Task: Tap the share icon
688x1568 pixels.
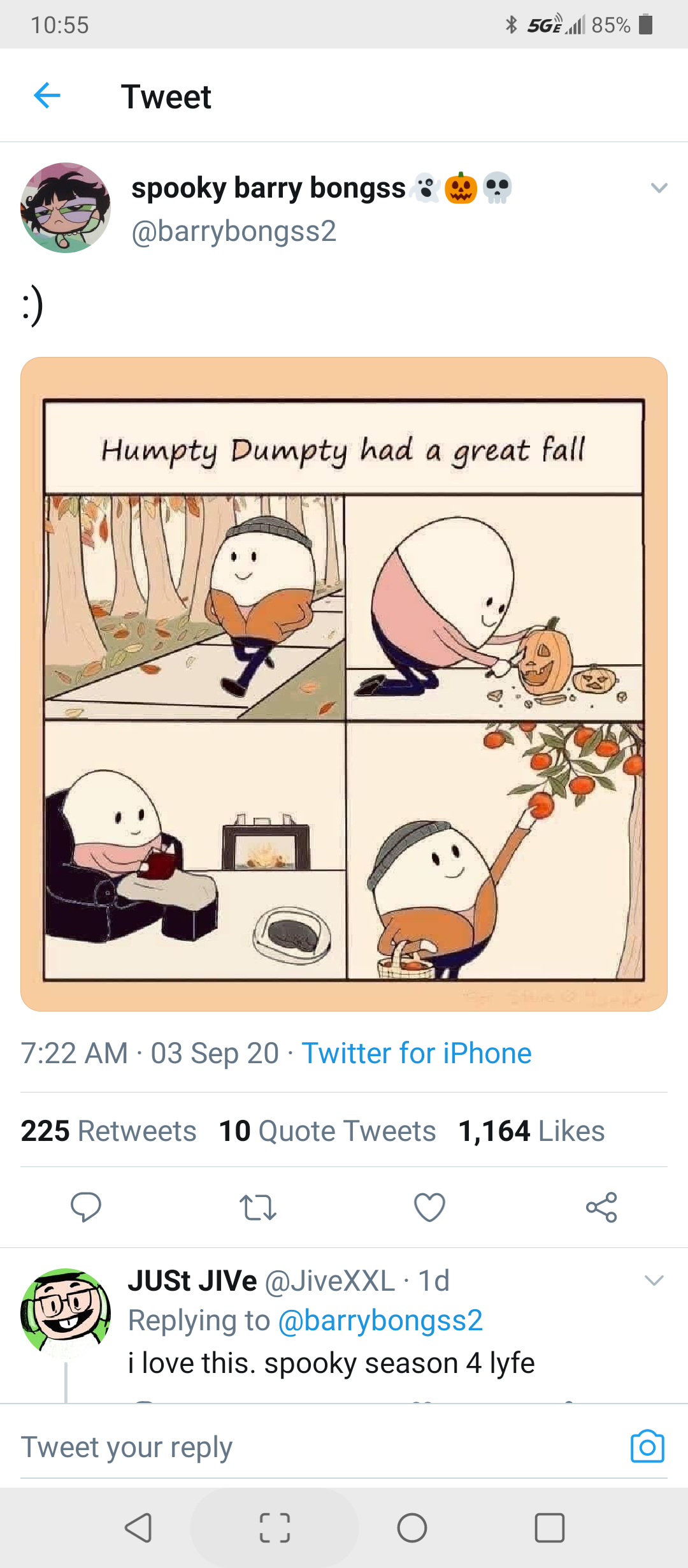Action: (x=601, y=1207)
